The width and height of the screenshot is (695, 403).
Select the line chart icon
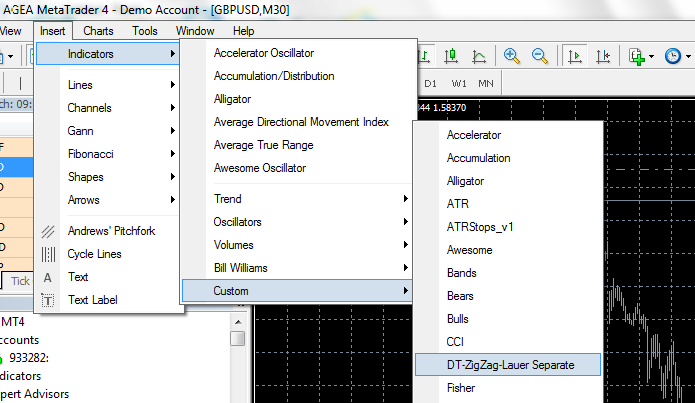(479, 56)
